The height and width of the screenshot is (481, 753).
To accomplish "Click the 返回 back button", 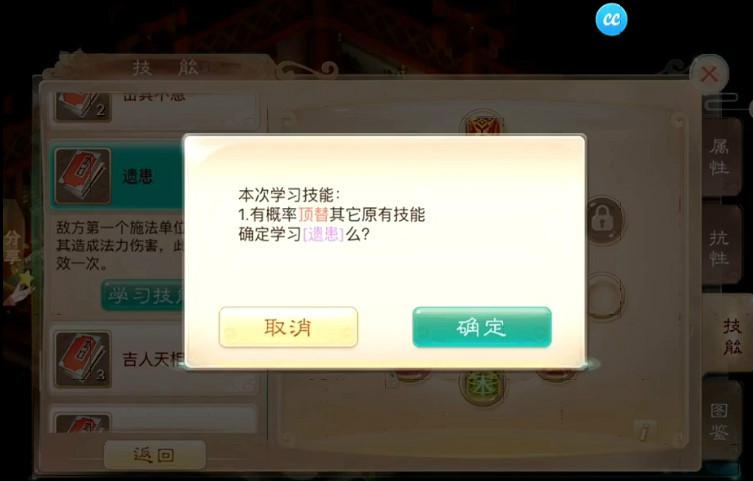I will coord(155,454).
